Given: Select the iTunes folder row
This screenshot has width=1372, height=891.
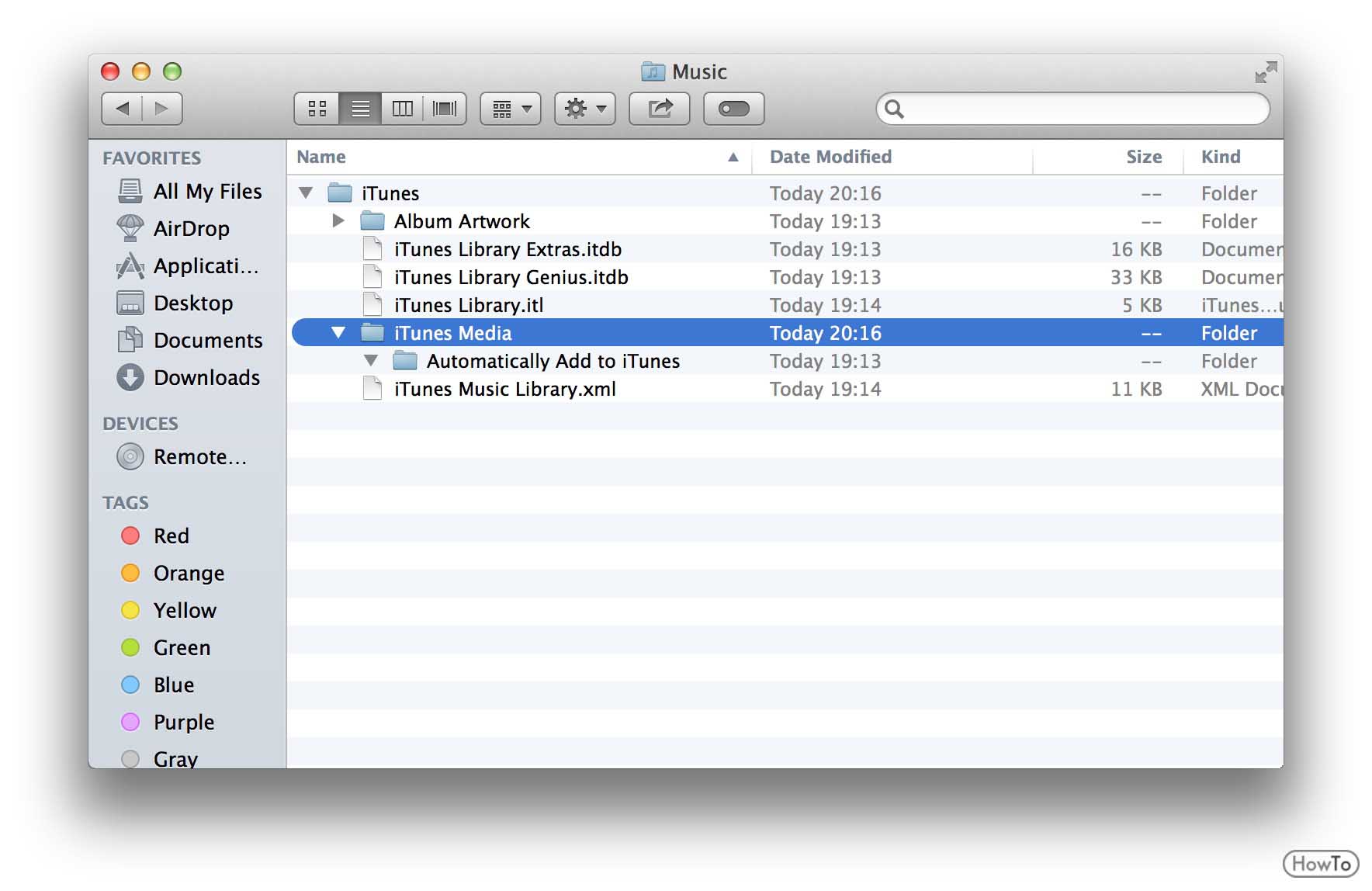Looking at the screenshot, I should 787,192.
